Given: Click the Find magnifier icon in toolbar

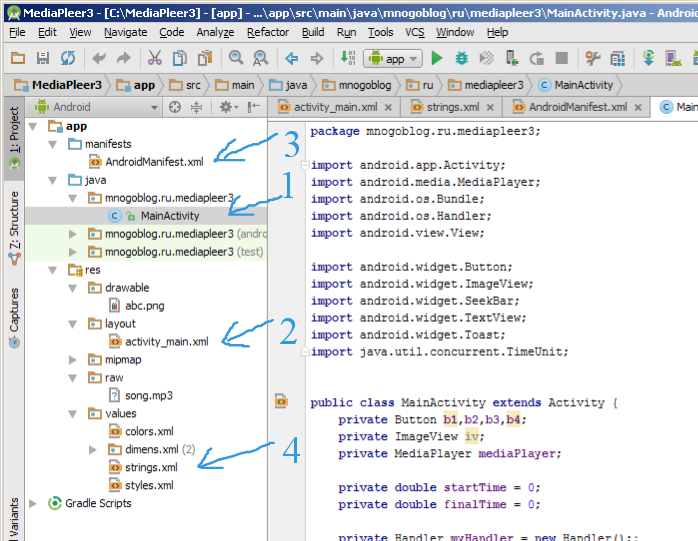Looking at the screenshot, I should point(235,59).
